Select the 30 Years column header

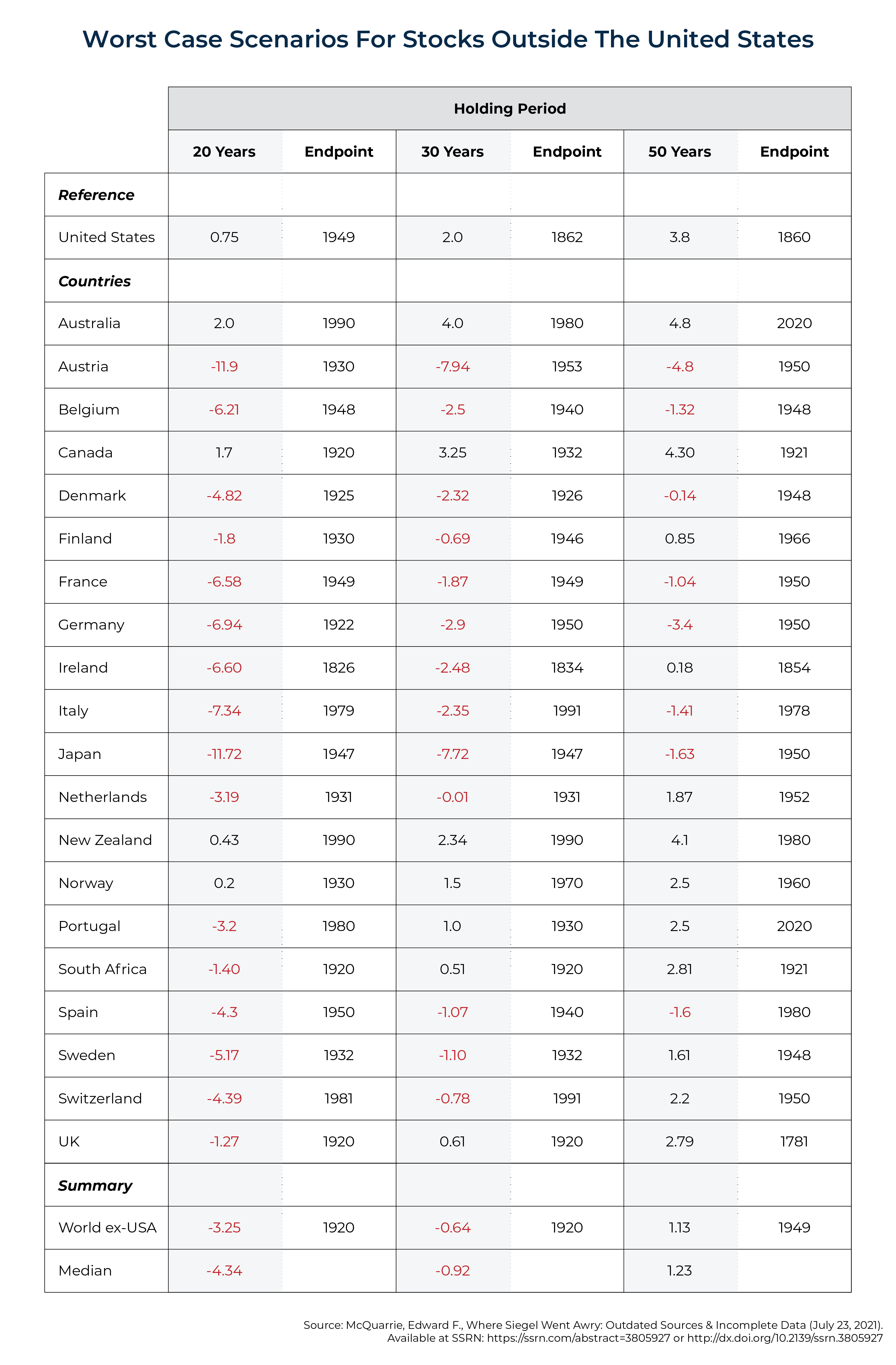coord(452,151)
